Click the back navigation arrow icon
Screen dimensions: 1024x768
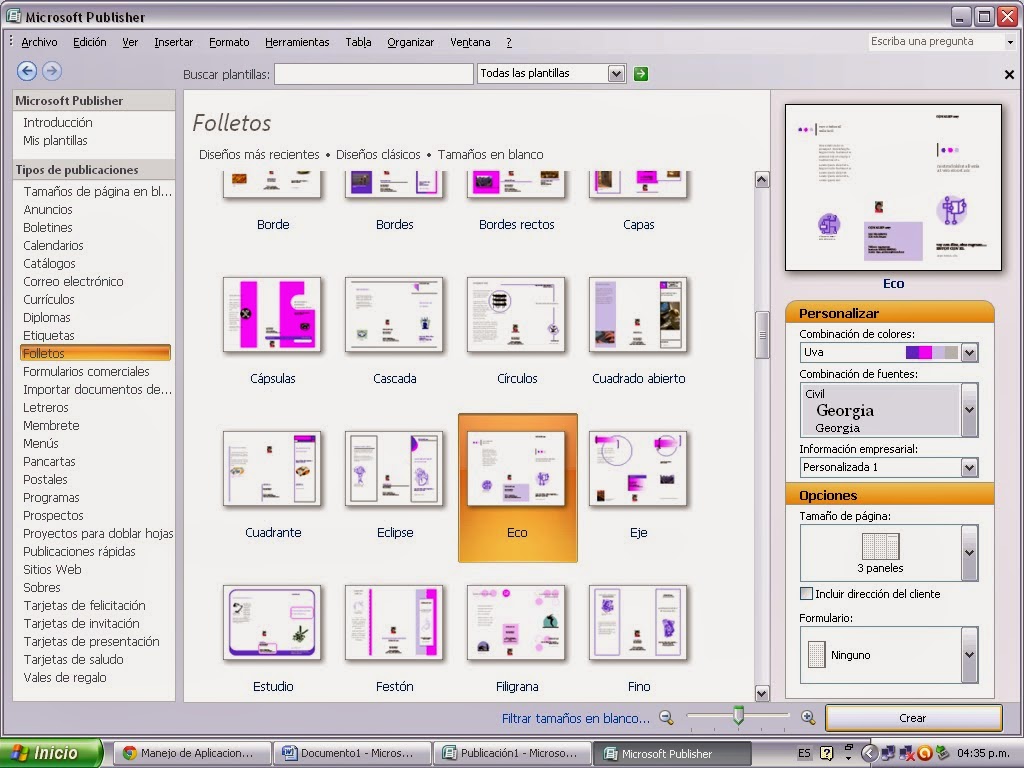point(27,71)
